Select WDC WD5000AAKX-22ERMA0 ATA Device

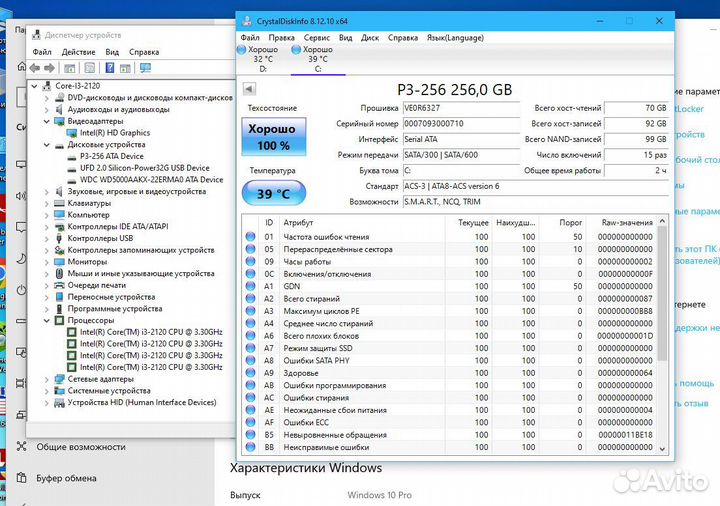pos(152,180)
